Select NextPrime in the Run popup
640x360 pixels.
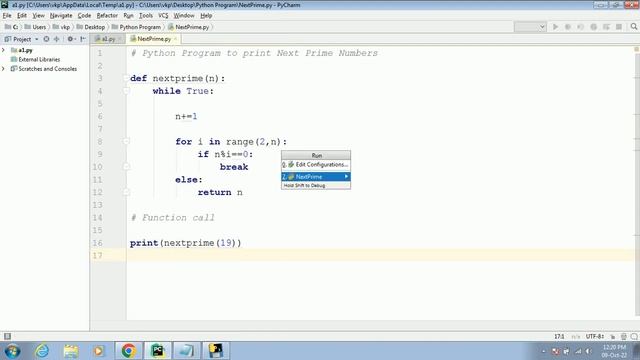316,176
